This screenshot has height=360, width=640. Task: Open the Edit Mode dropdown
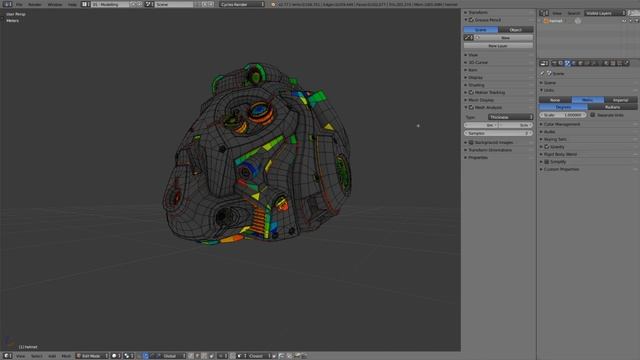(92, 356)
